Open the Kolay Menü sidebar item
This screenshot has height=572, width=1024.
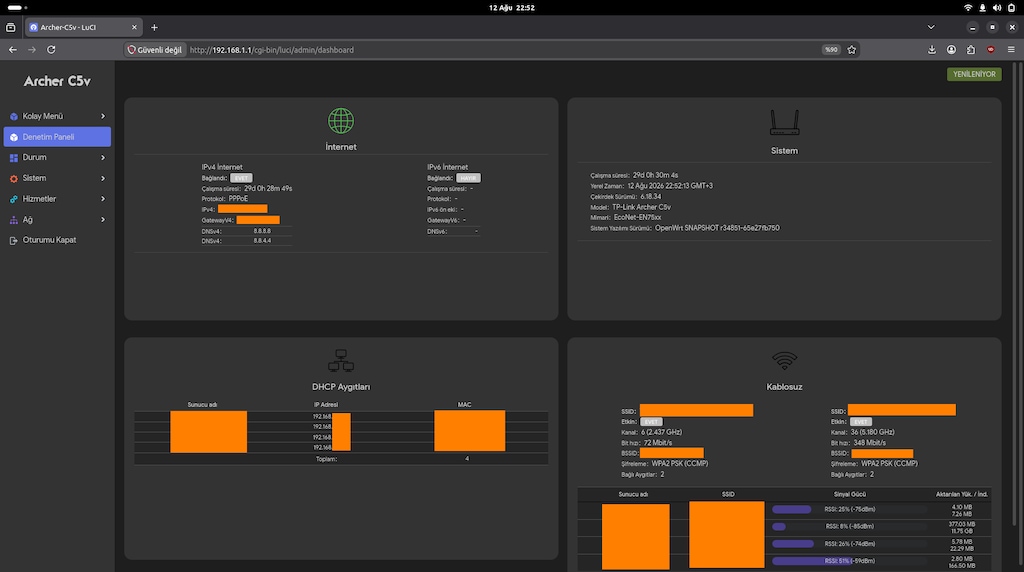[57, 116]
